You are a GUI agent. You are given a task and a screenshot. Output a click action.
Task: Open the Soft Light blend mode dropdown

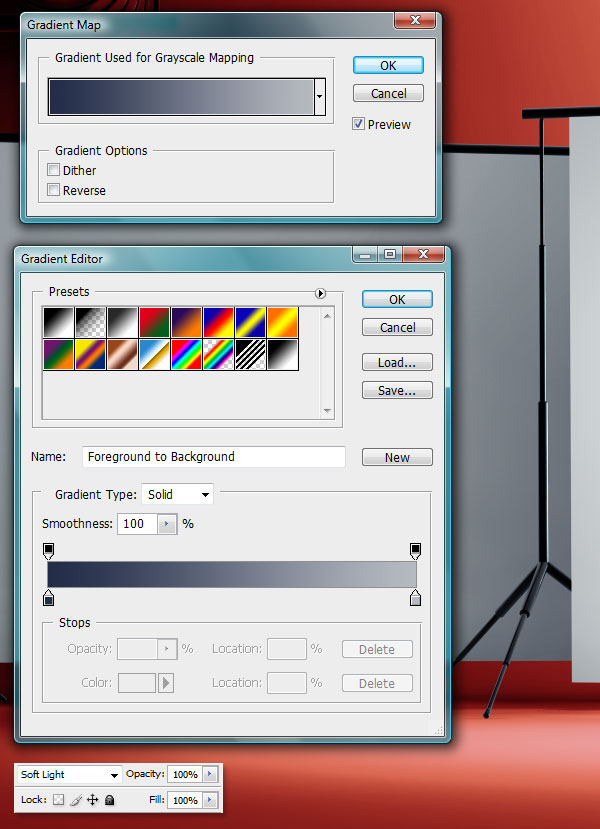(69, 775)
